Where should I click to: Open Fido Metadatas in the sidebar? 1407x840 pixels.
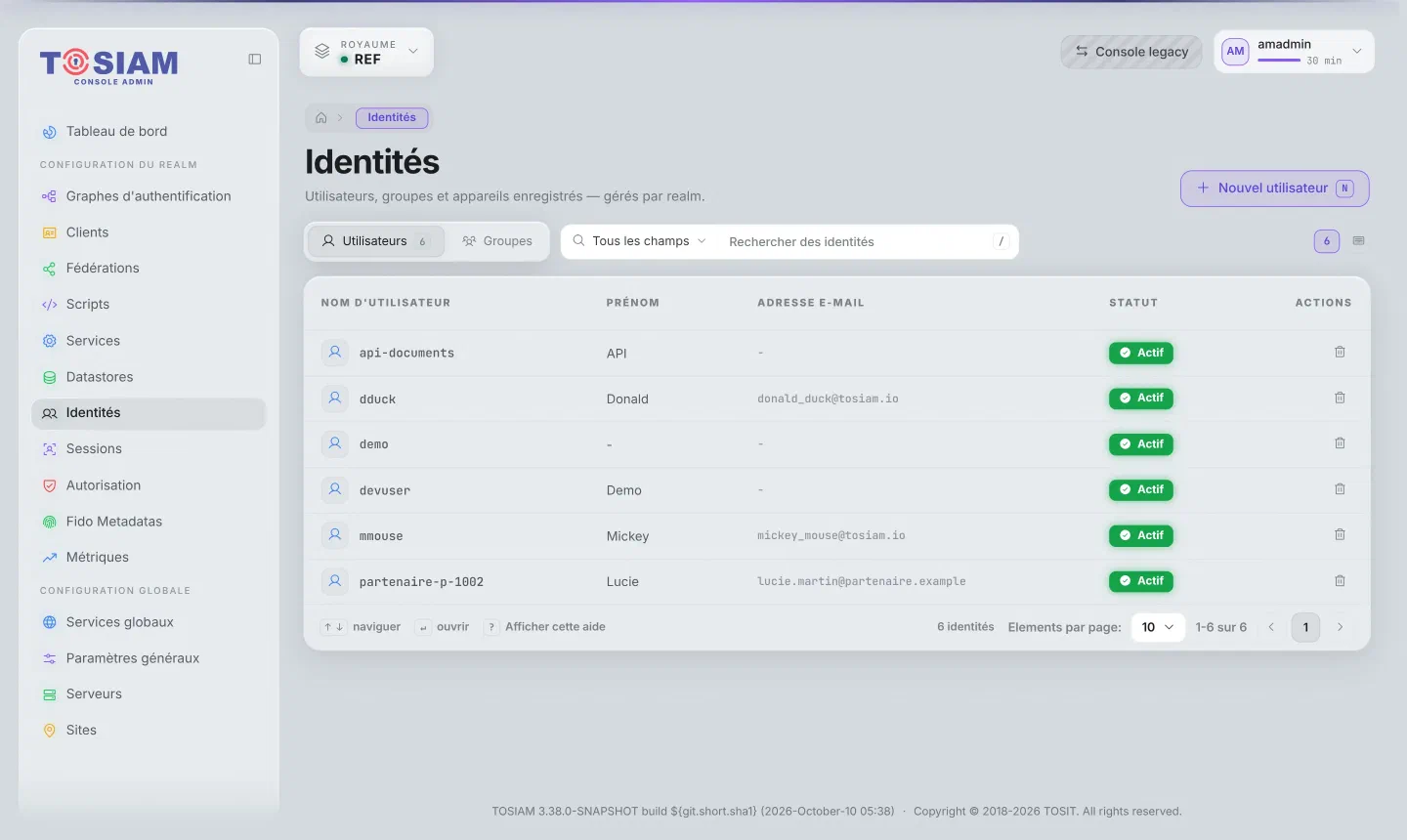click(x=149, y=522)
